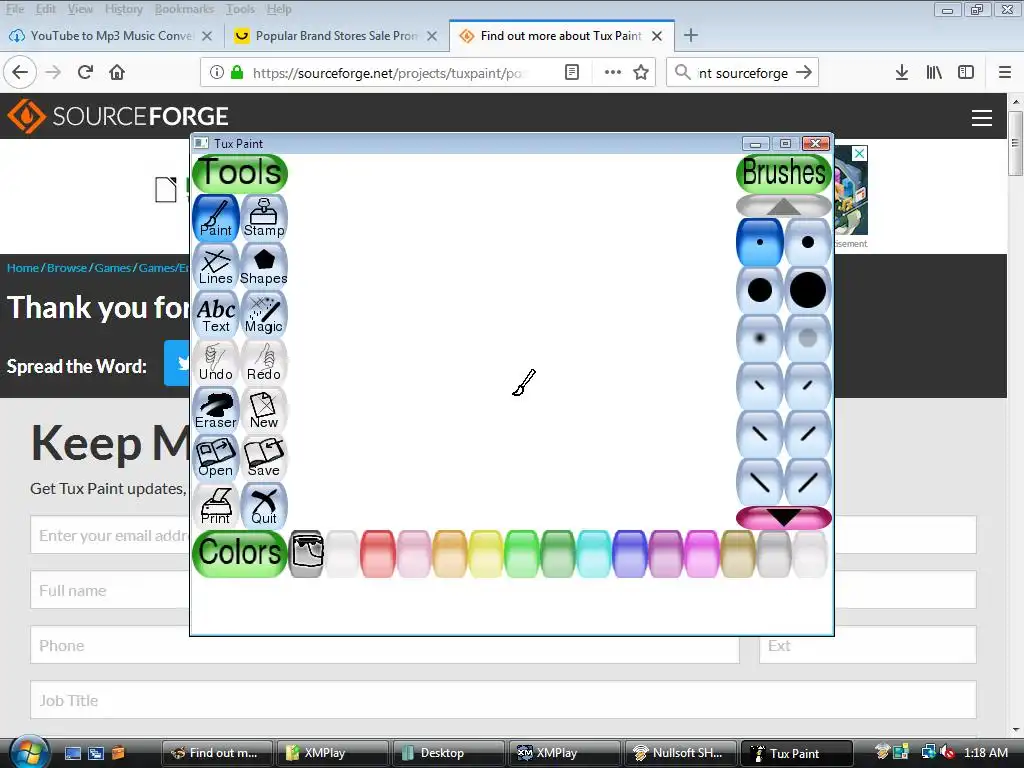The width and height of the screenshot is (1024, 768).
Task: Open Desktop window from taskbar
Action: pos(449,753)
